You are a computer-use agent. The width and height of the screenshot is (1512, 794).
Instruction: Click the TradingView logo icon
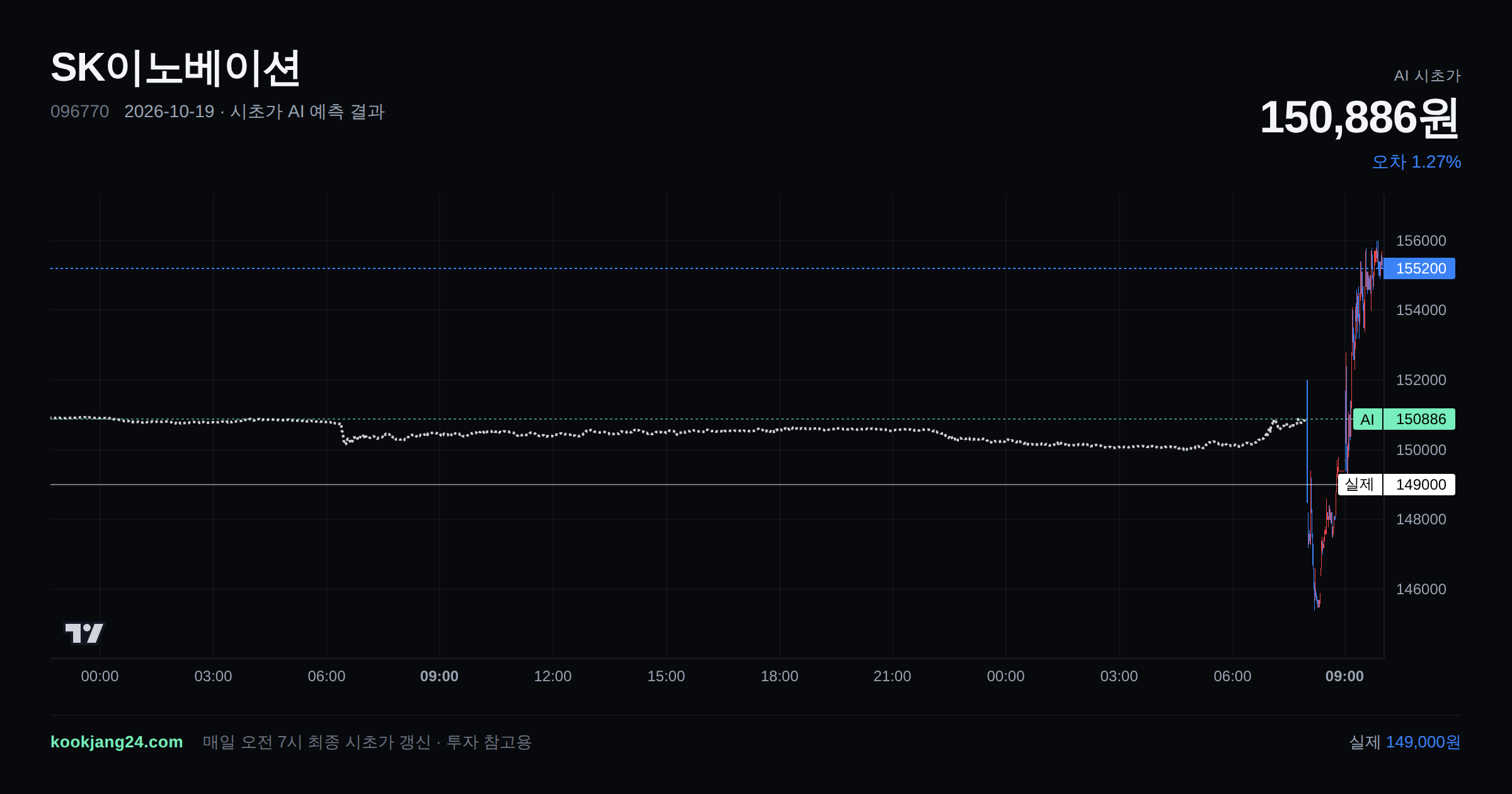pyautogui.click(x=84, y=633)
